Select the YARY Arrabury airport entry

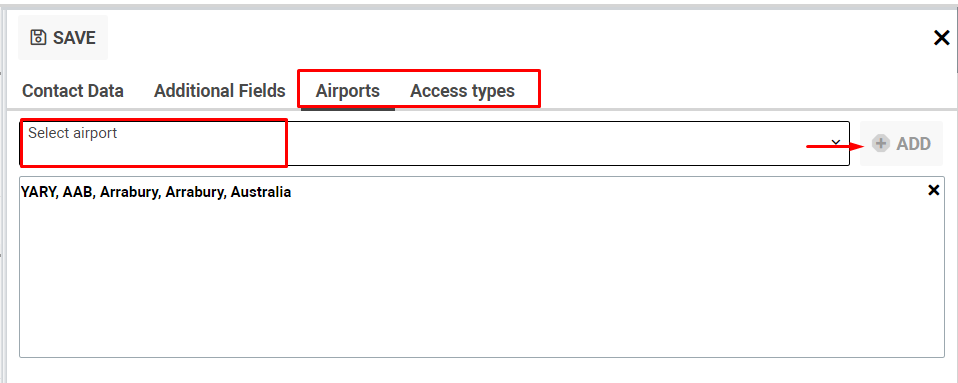point(156,192)
